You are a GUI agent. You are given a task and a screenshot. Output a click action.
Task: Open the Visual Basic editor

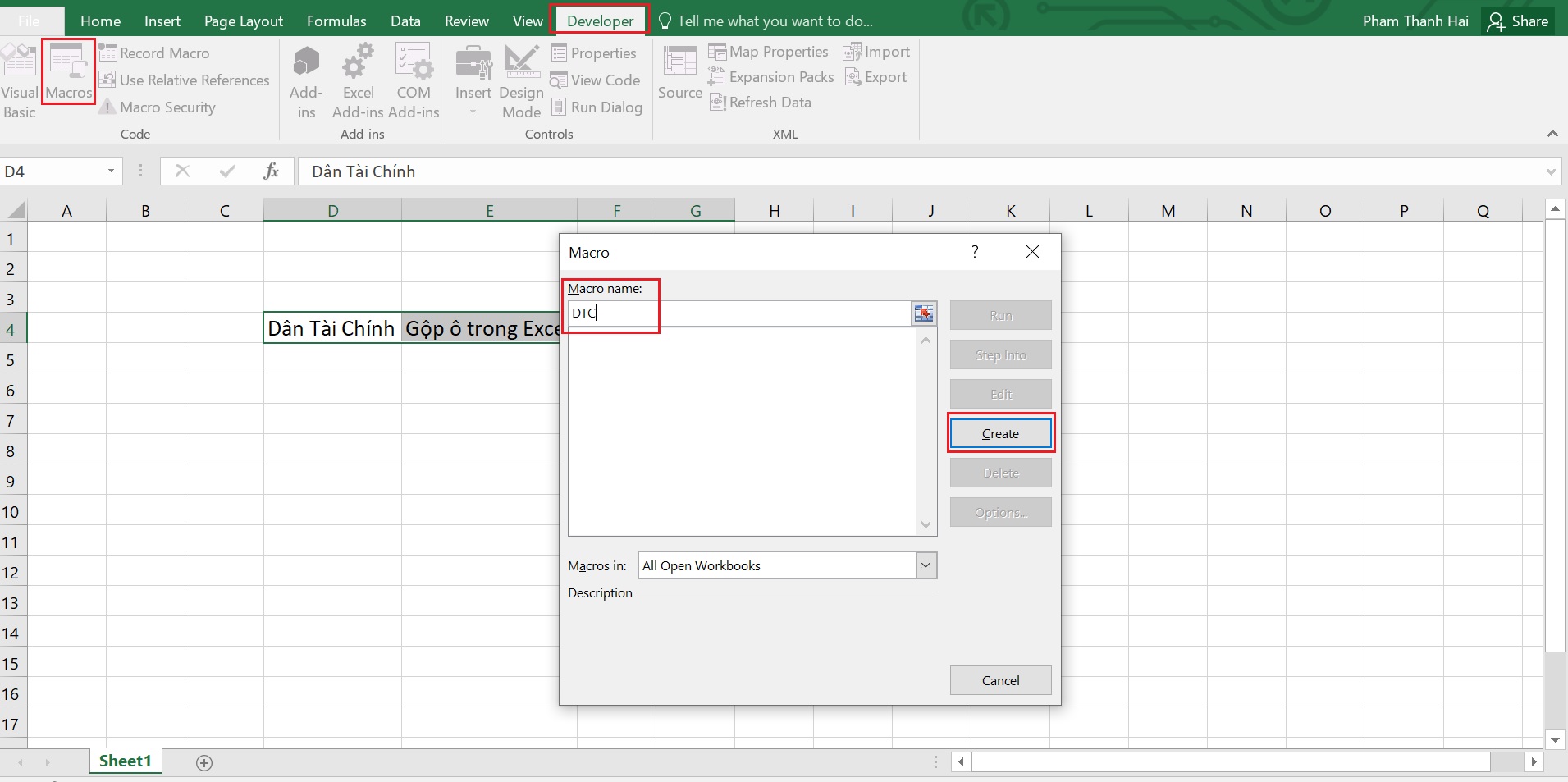click(x=19, y=81)
